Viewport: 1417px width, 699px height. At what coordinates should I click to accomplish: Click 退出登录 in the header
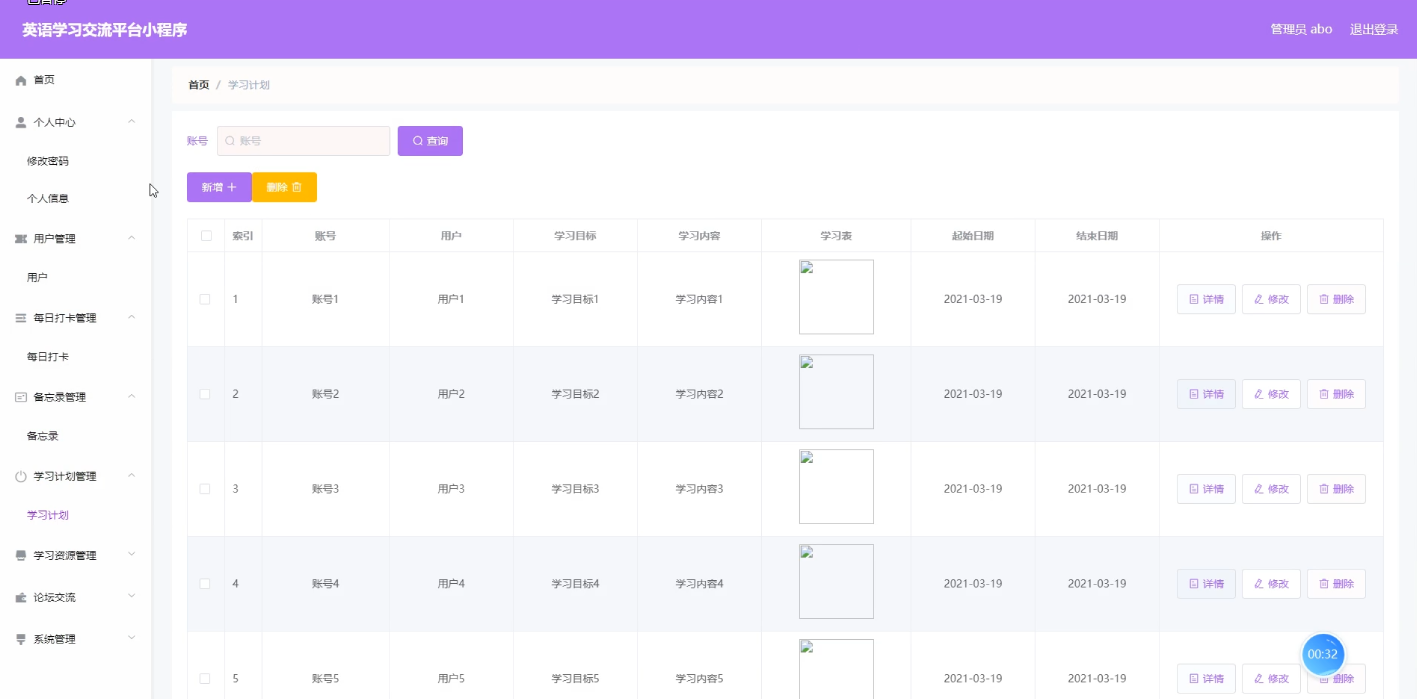coord(1374,29)
